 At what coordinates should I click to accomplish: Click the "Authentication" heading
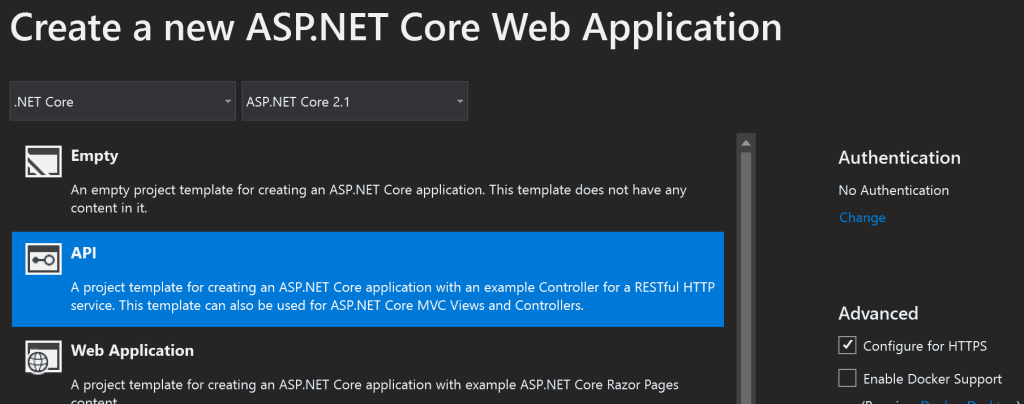pos(899,158)
